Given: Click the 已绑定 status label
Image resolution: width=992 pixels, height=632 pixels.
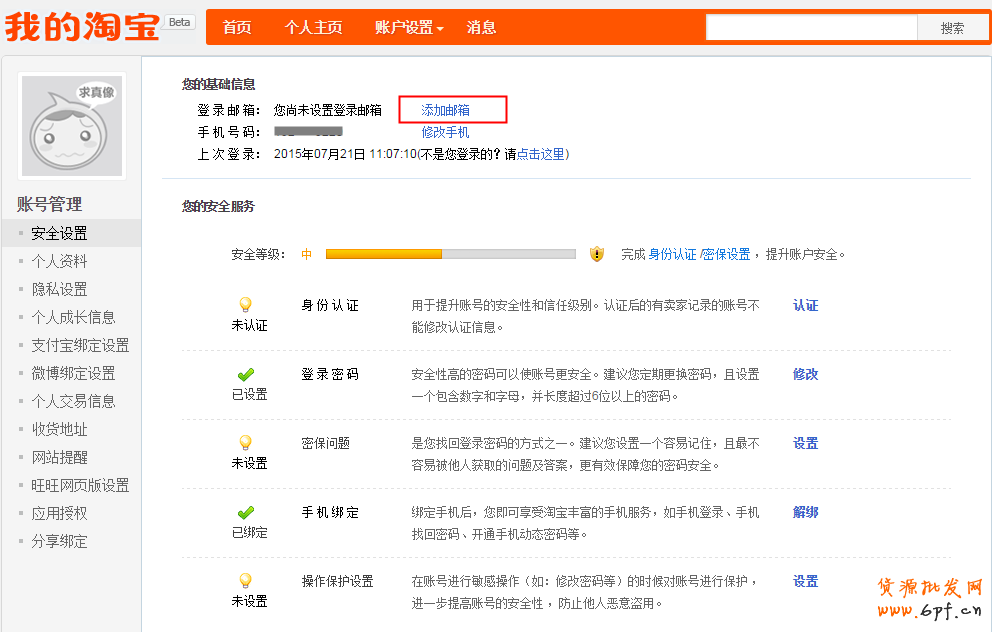Looking at the screenshot, I should 249,533.
